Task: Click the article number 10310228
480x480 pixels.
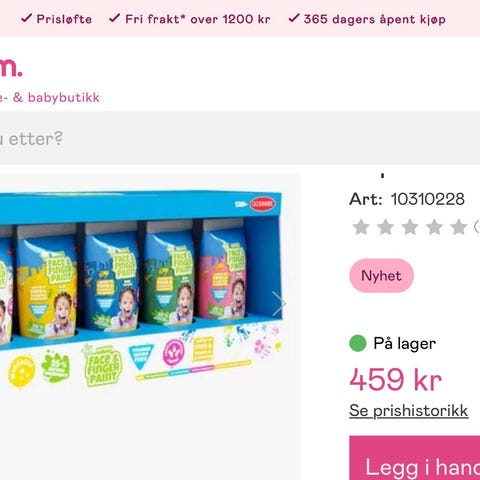Action: pos(428,199)
